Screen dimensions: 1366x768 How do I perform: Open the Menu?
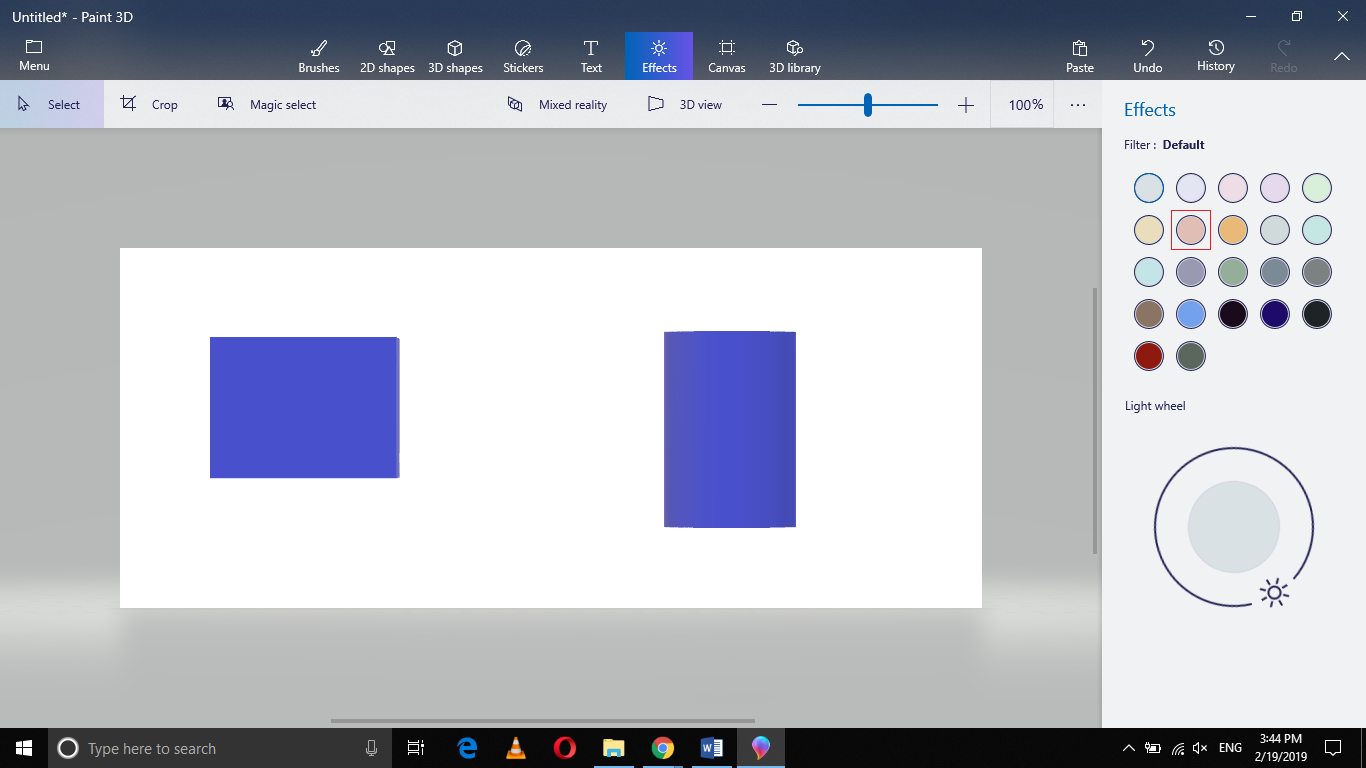[34, 55]
